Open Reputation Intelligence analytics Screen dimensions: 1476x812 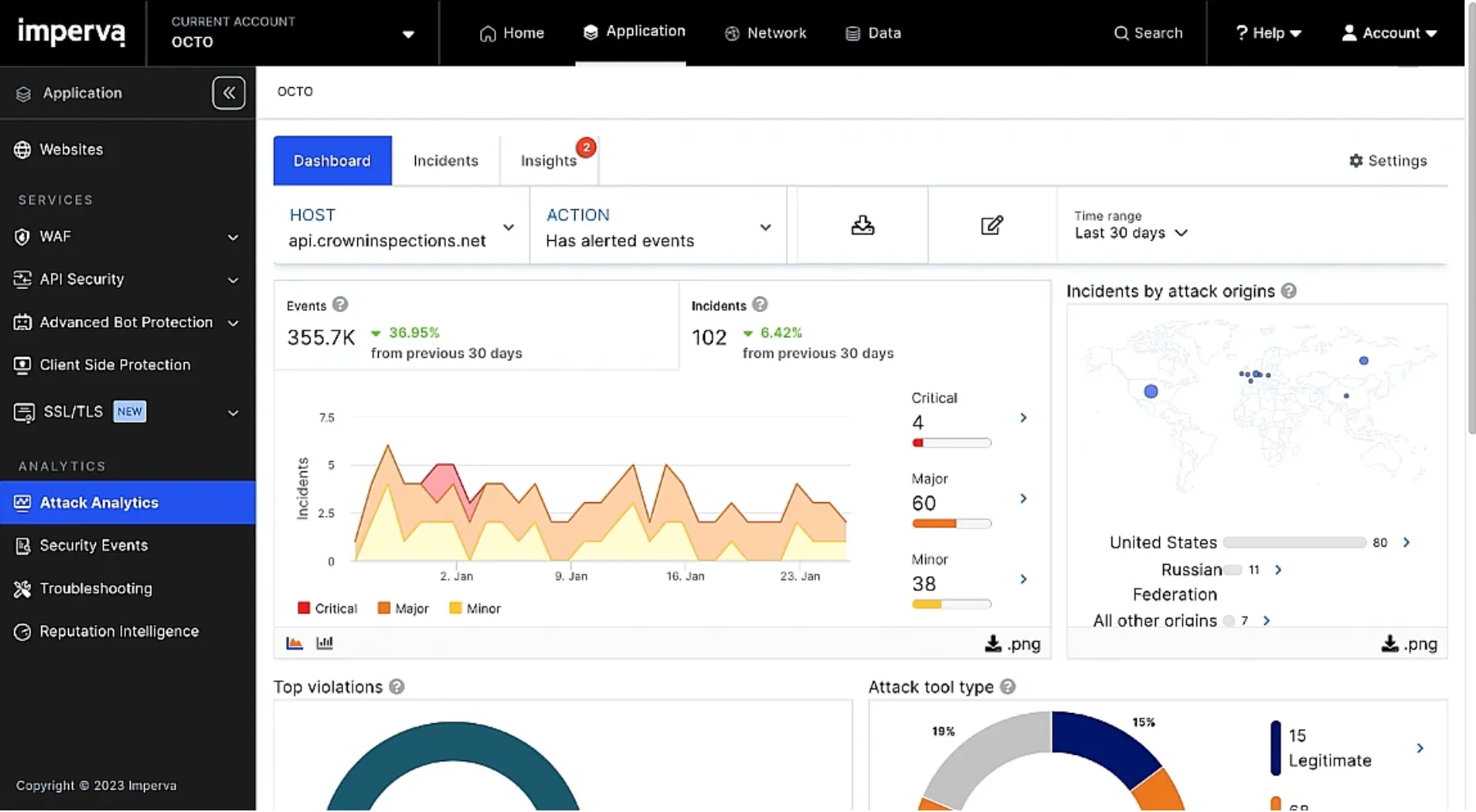tap(119, 631)
